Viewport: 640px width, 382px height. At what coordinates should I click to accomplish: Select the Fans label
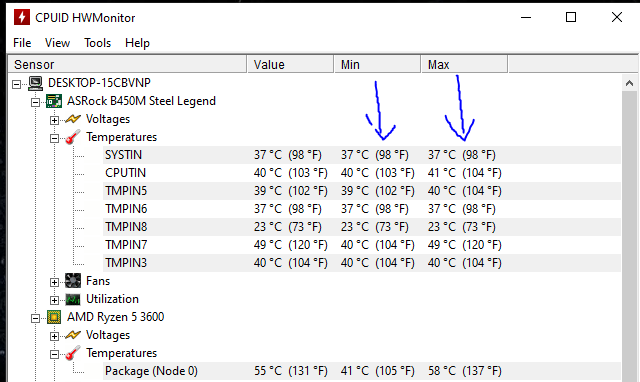click(x=98, y=281)
